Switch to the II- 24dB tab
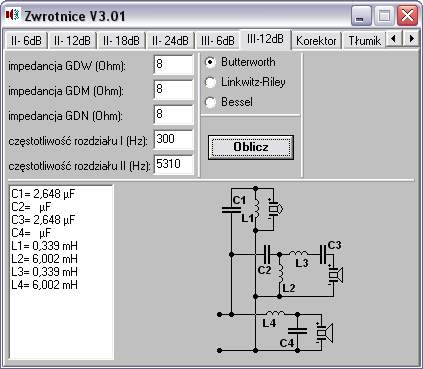The width and height of the screenshot is (423, 369). point(170,41)
